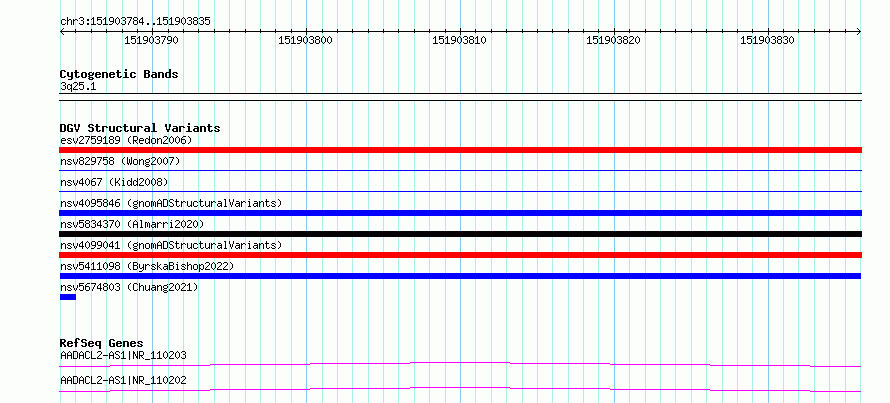Viewport: 890px width, 403px height.
Task: Click ruler position 151903830
Action: [767, 40]
